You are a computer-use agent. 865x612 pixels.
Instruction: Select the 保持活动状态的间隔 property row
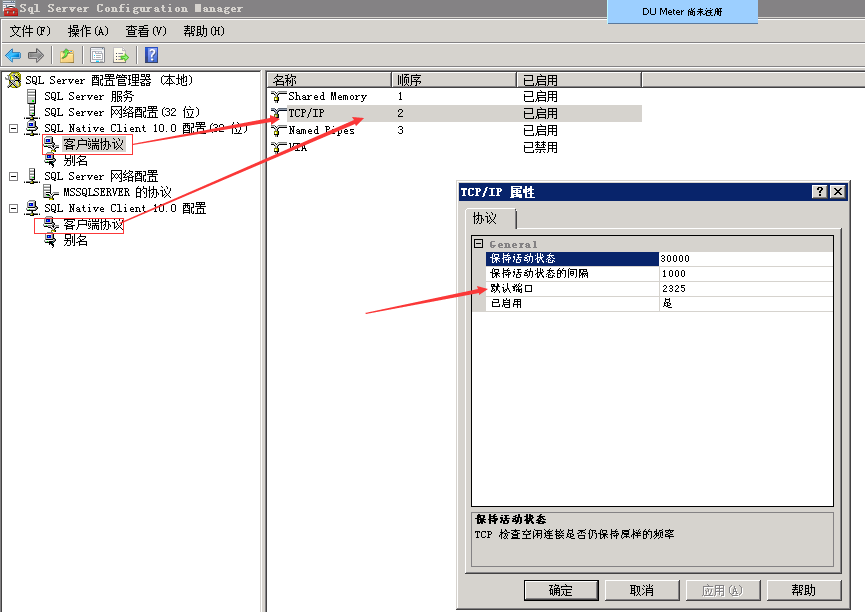coord(659,274)
